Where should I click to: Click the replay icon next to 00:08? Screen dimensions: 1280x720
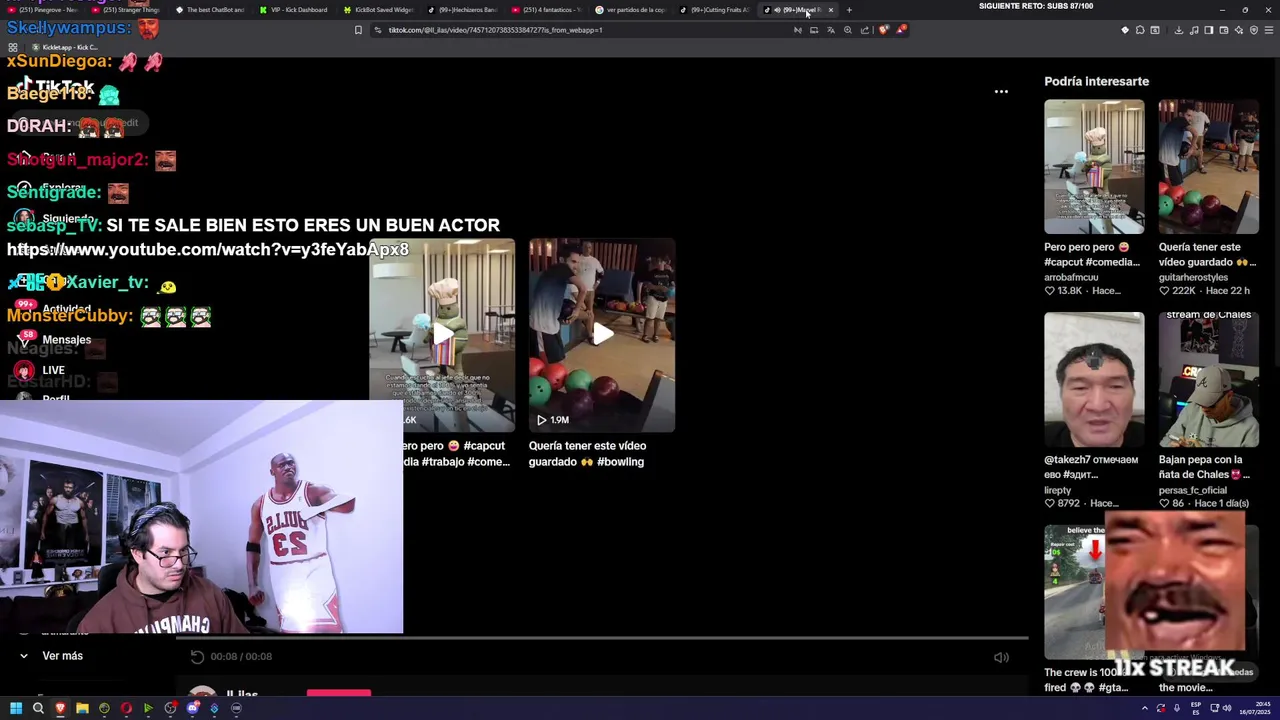tap(197, 656)
